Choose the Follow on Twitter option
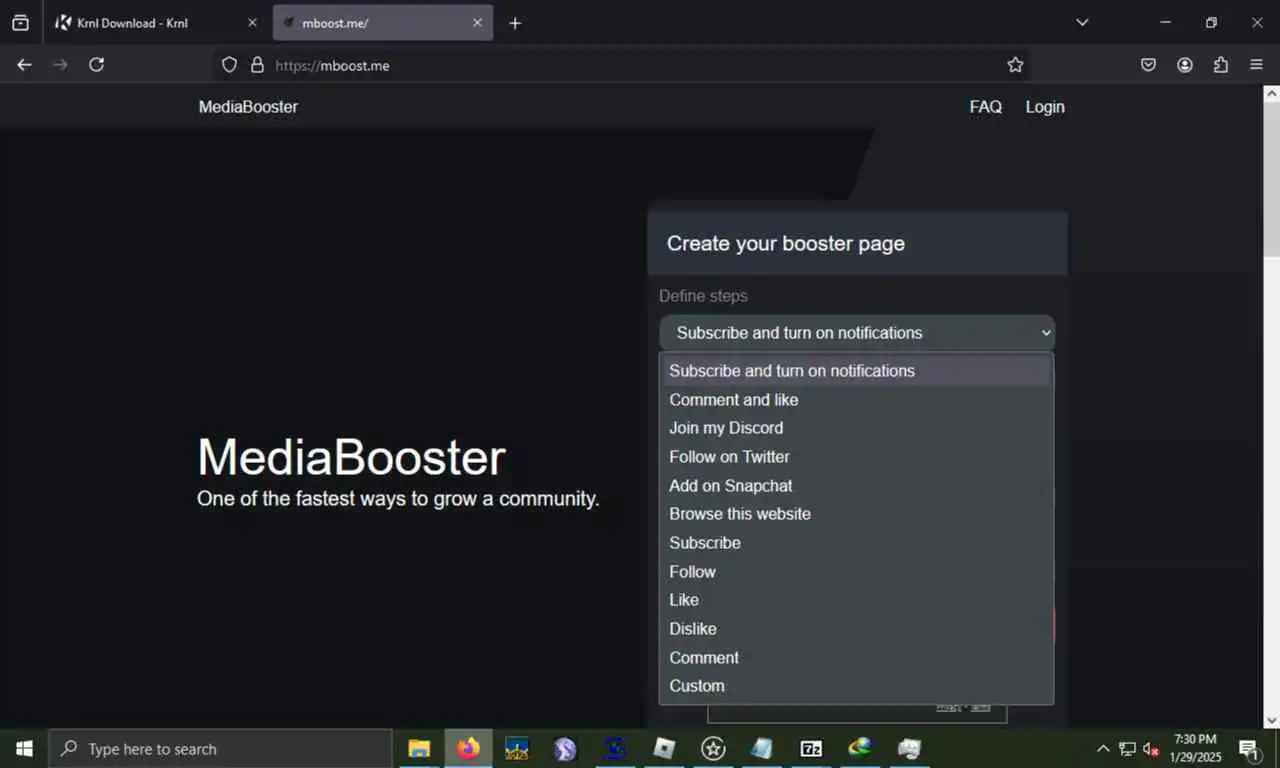This screenshot has width=1280, height=768. [x=856, y=457]
